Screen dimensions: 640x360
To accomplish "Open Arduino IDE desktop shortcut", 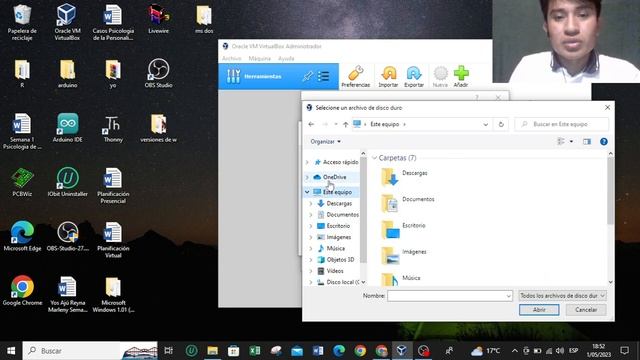I will (x=67, y=127).
